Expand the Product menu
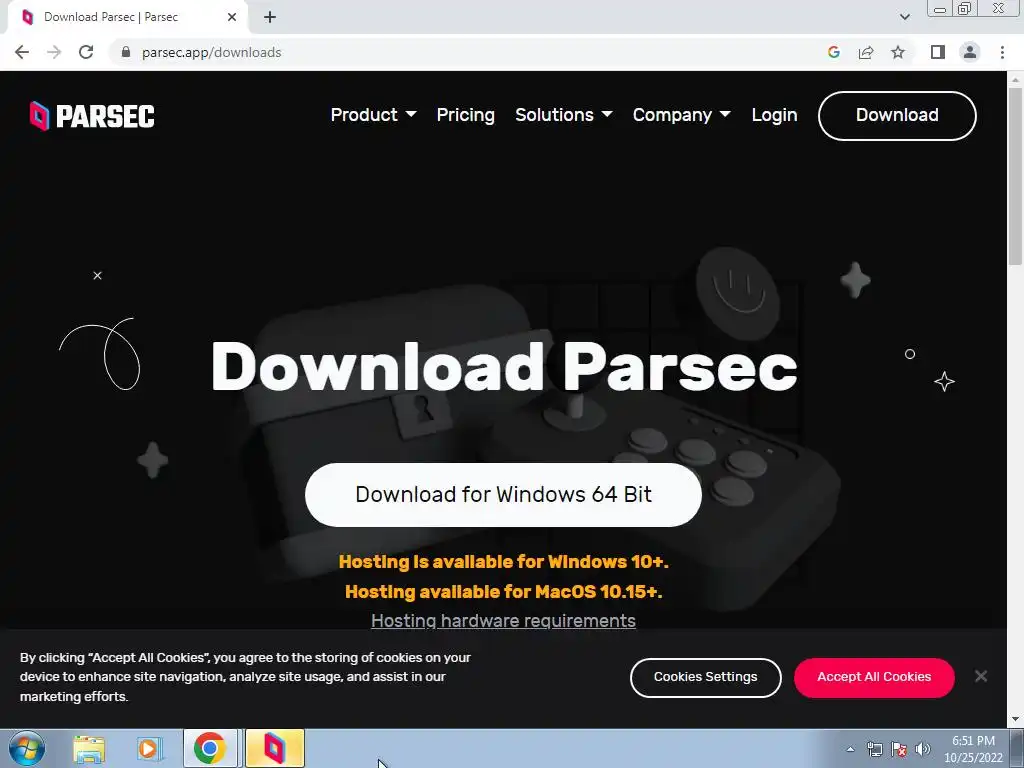The height and width of the screenshot is (768, 1024). coord(374,115)
